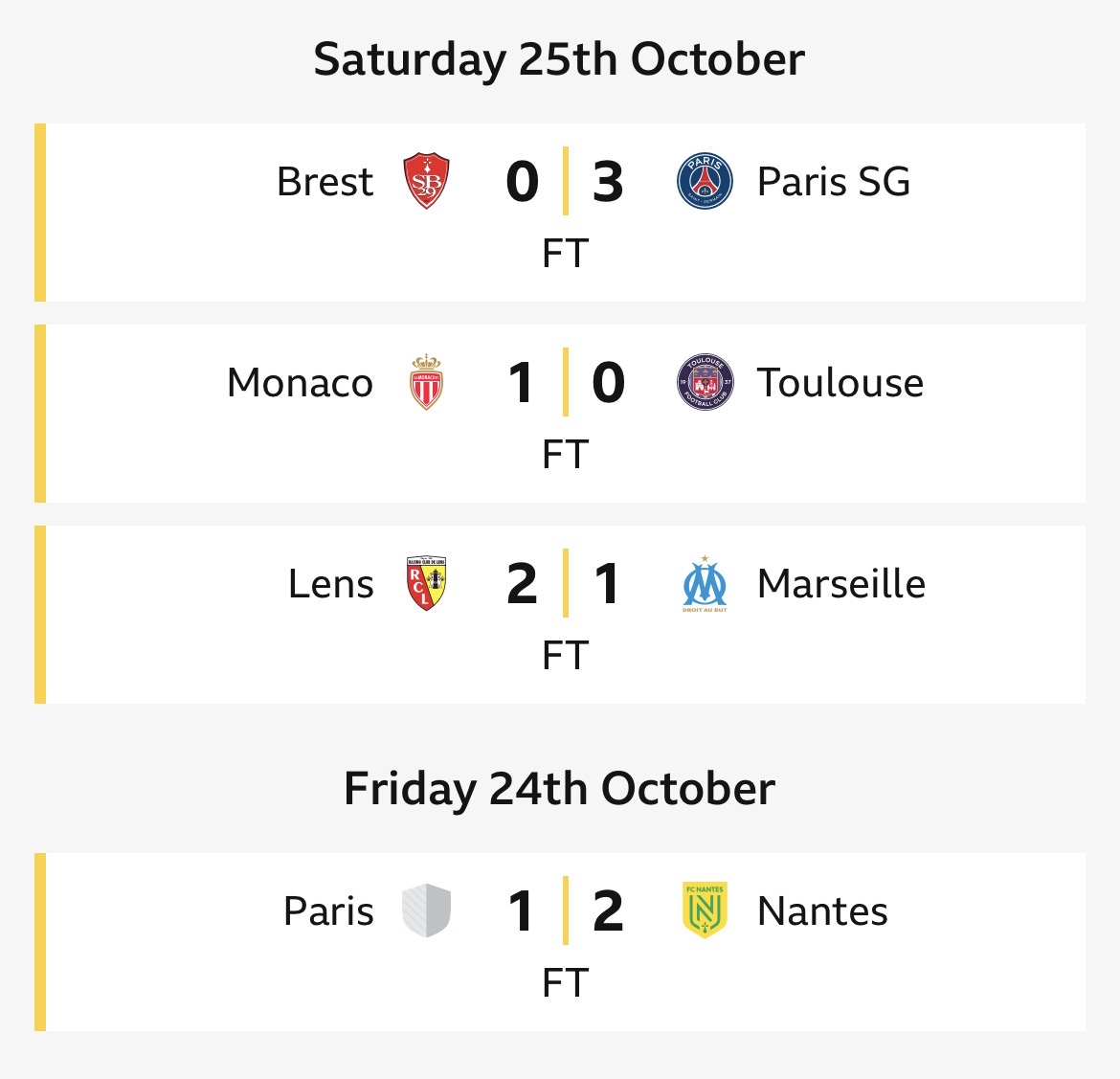Click the Marseille club crest

point(705,583)
